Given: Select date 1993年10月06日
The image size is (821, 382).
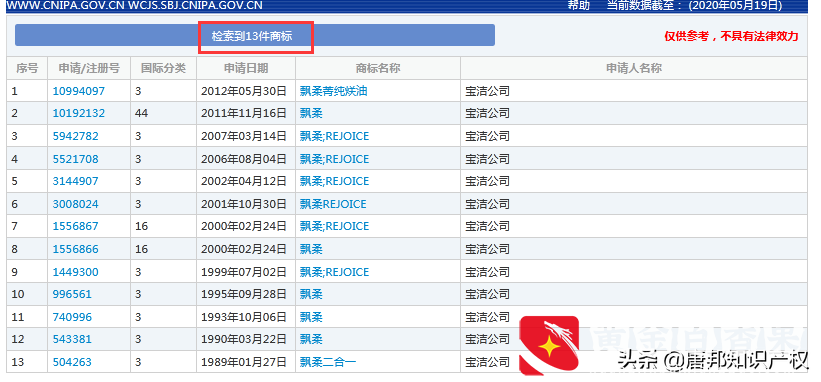Looking at the screenshot, I should point(244,317).
